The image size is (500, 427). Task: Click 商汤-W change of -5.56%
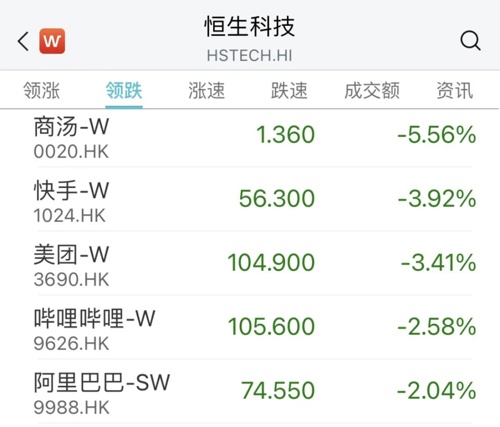437,135
